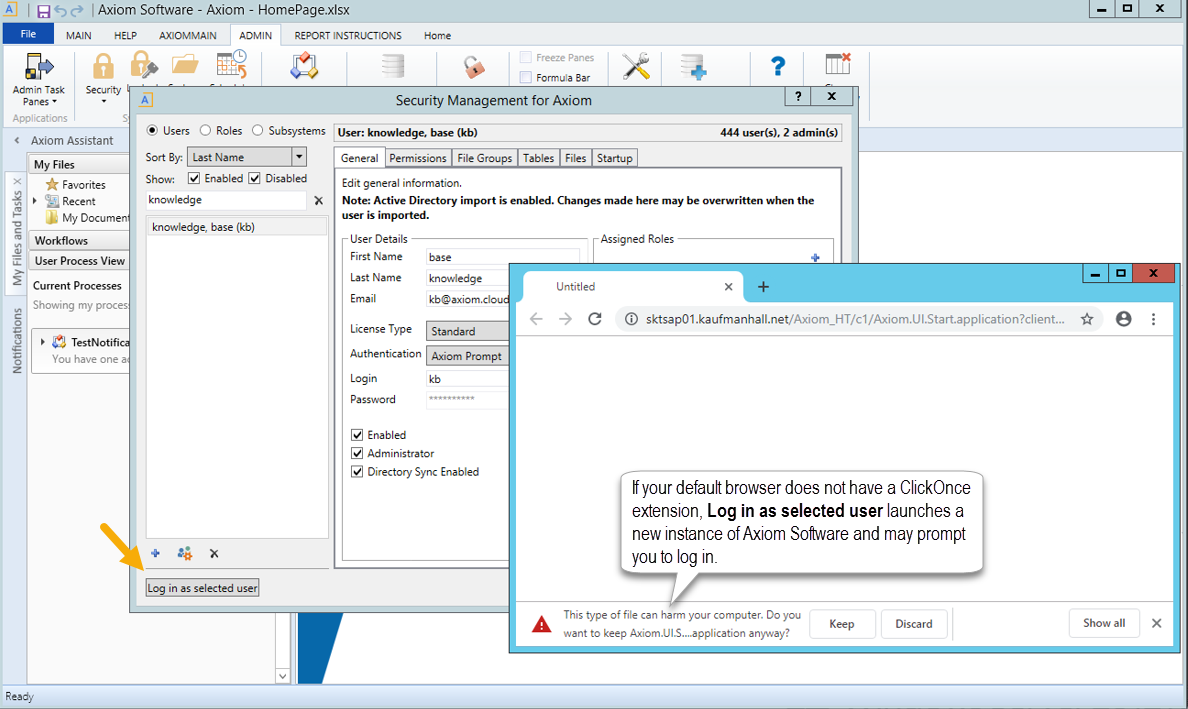Viewport: 1188px width, 709px height.
Task: Click the Show all downloads button
Action: pos(1104,623)
